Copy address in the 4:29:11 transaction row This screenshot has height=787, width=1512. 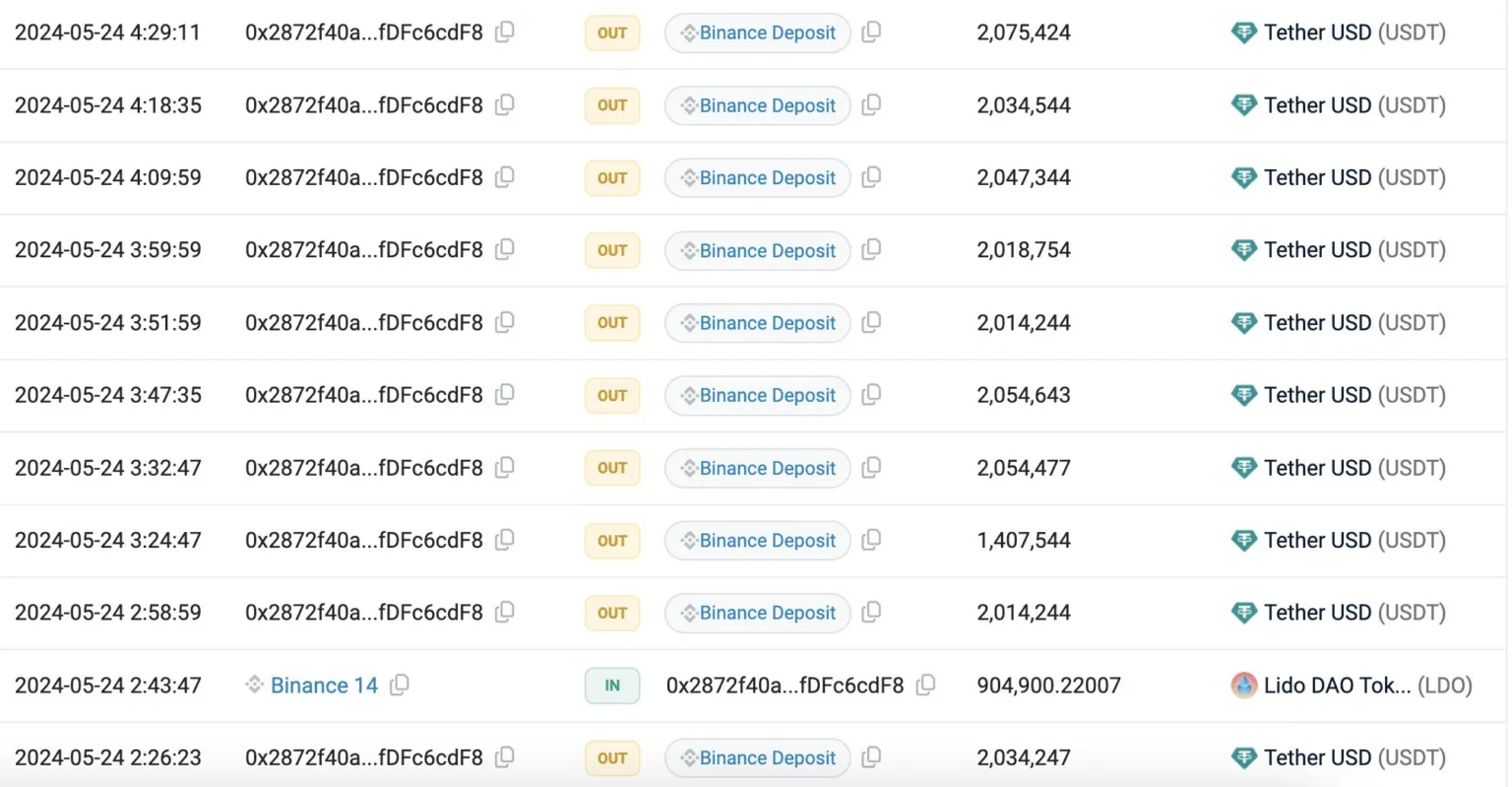(505, 32)
